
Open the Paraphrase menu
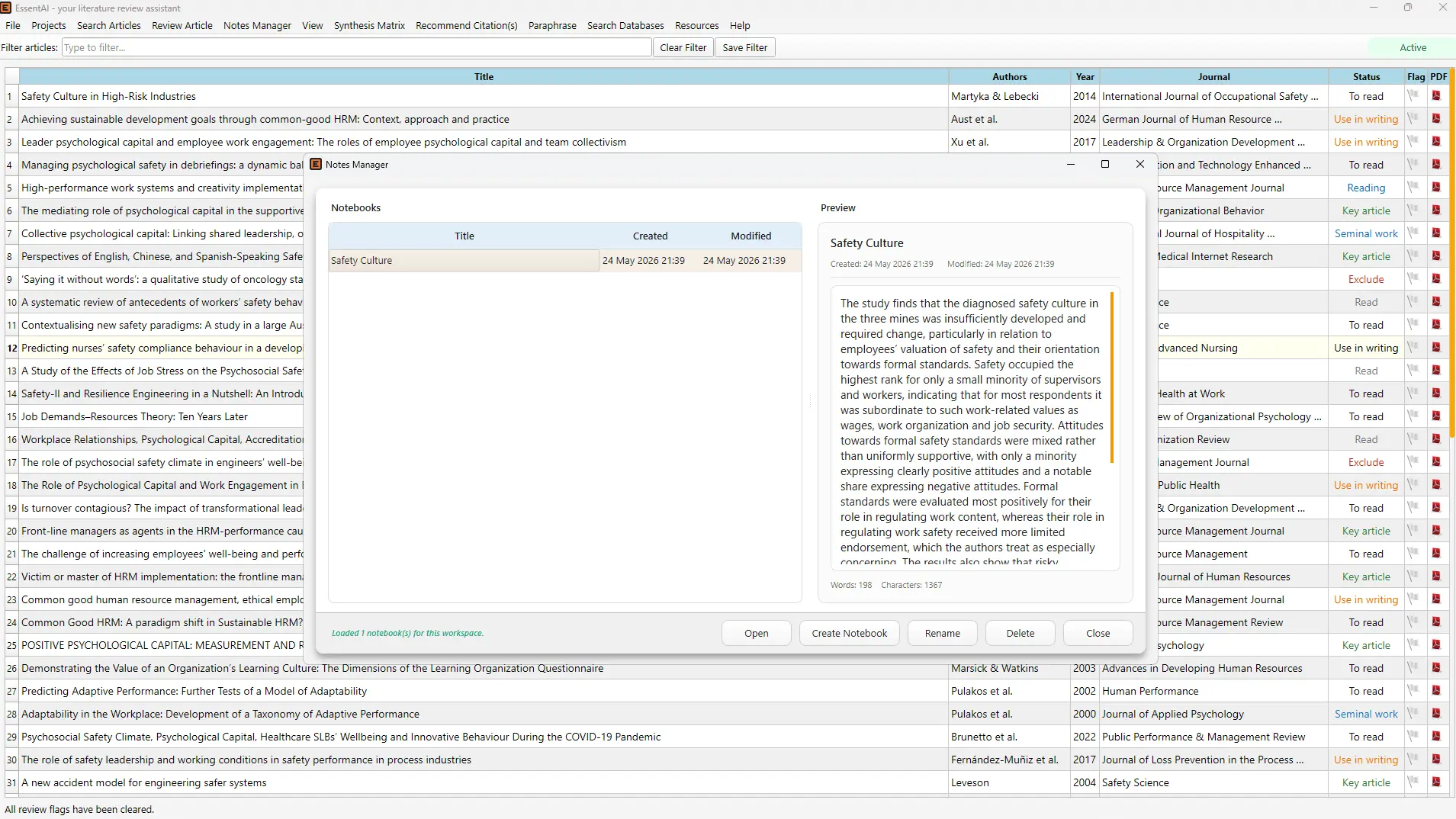pyautogui.click(x=552, y=25)
